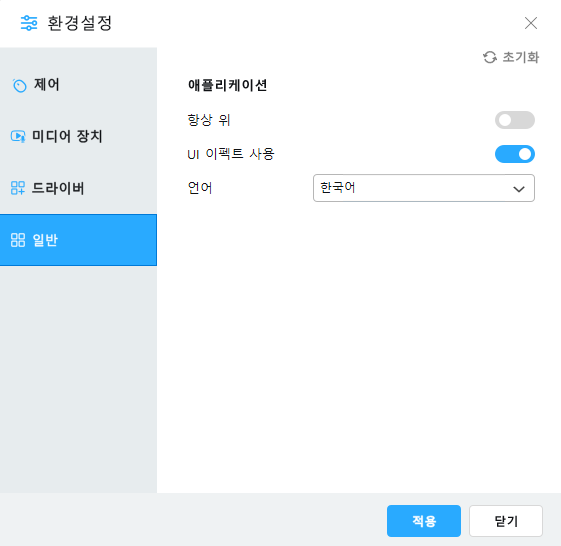
Task: Click the 일반 four-squares icon
Action: 18,240
